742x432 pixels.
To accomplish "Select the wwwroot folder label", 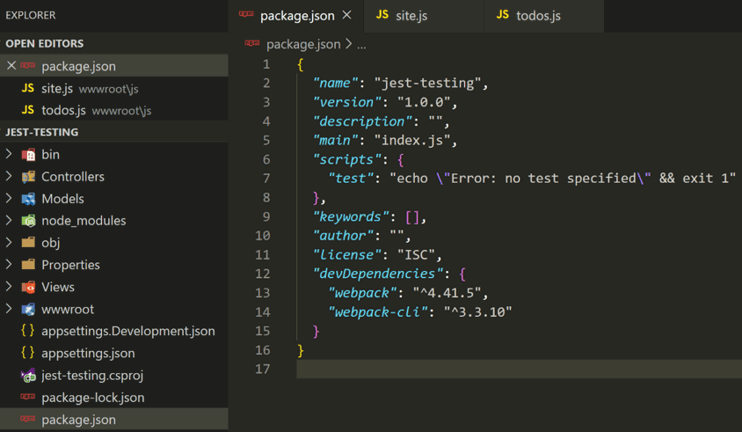I will (68, 309).
